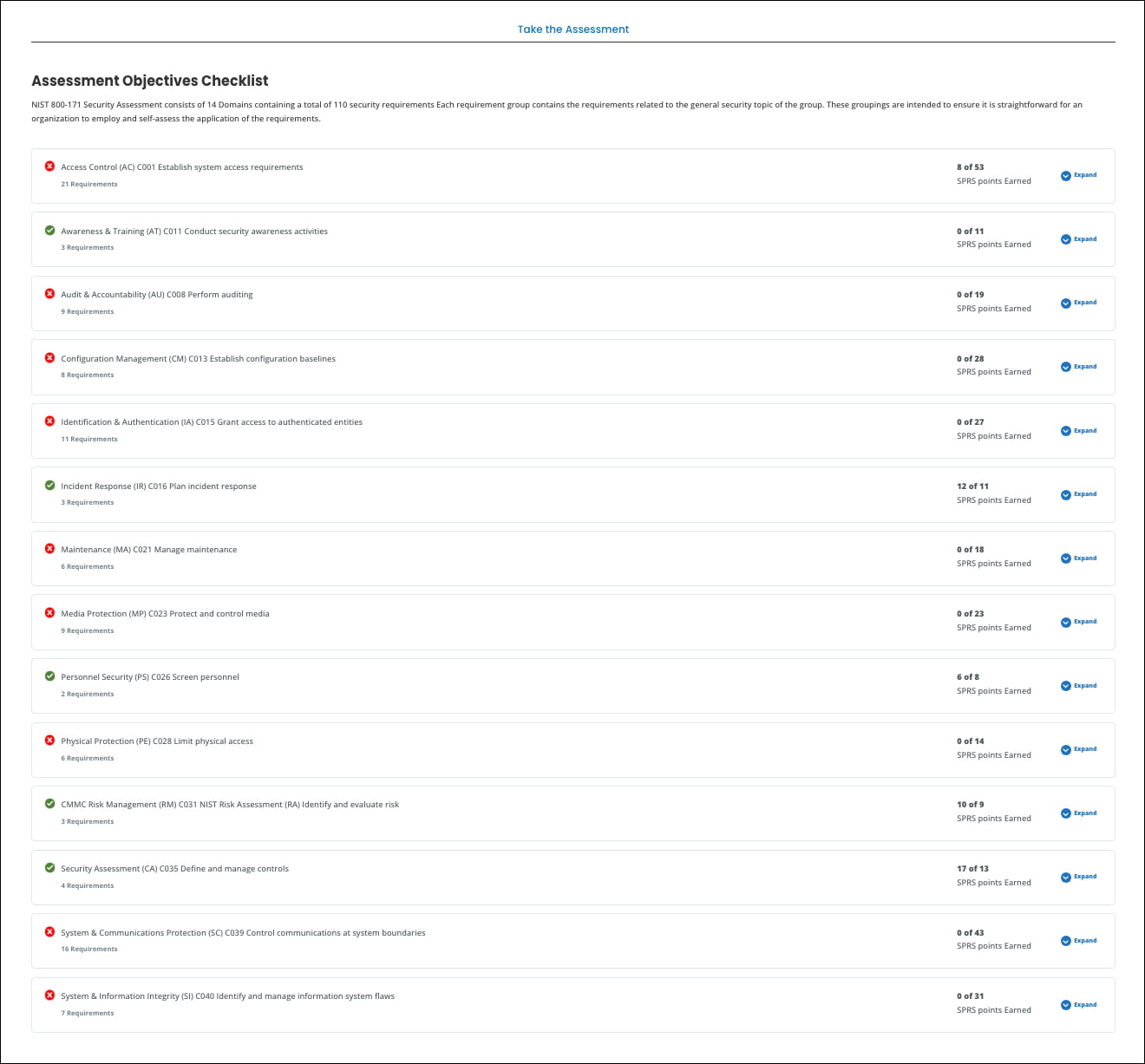Click the green check icon for Security Assessment
This screenshot has height=1064, width=1145.
49,867
